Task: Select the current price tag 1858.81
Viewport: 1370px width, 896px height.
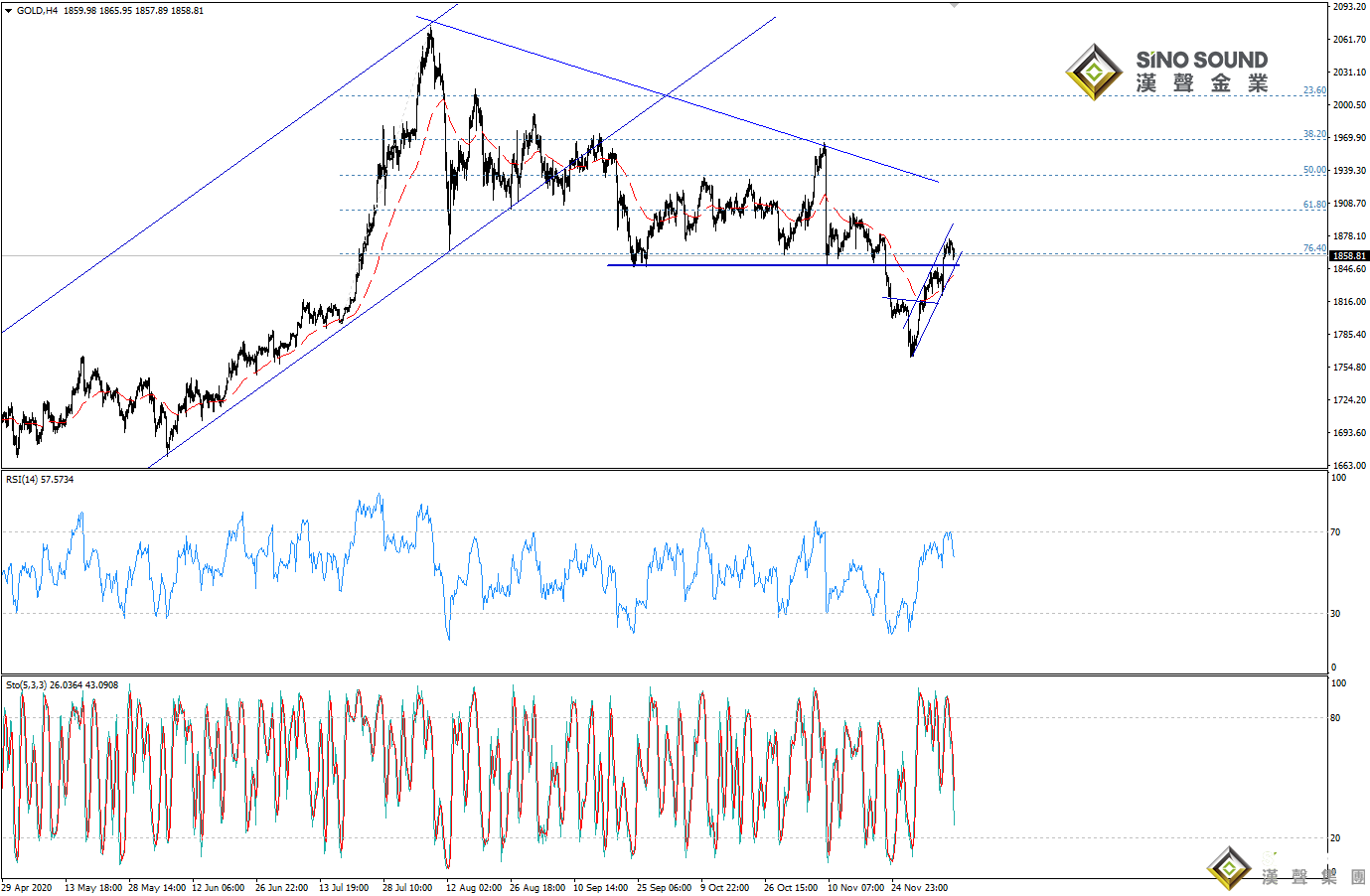Action: point(1350,255)
